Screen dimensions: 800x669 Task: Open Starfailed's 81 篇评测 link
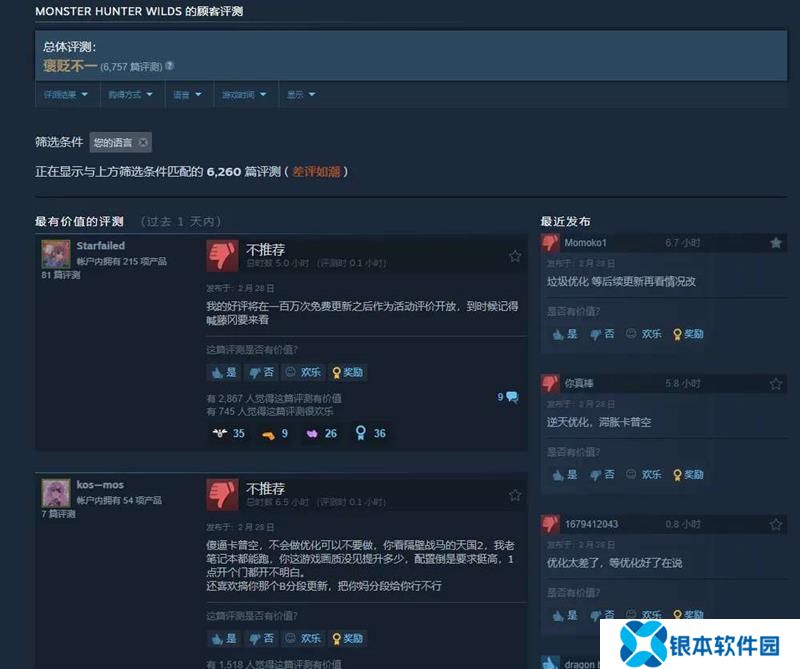[x=61, y=275]
